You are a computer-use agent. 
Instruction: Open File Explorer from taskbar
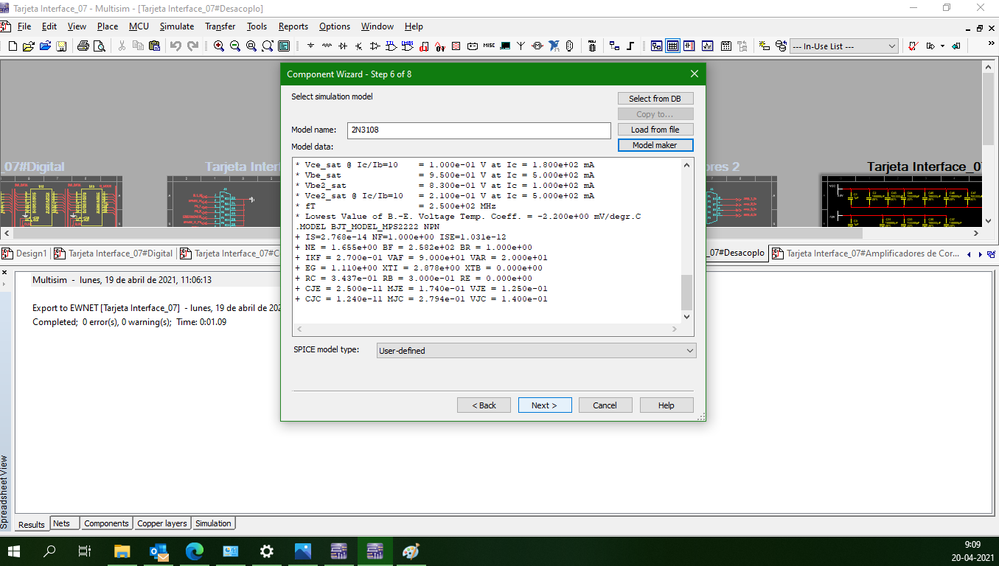pyautogui.click(x=122, y=551)
